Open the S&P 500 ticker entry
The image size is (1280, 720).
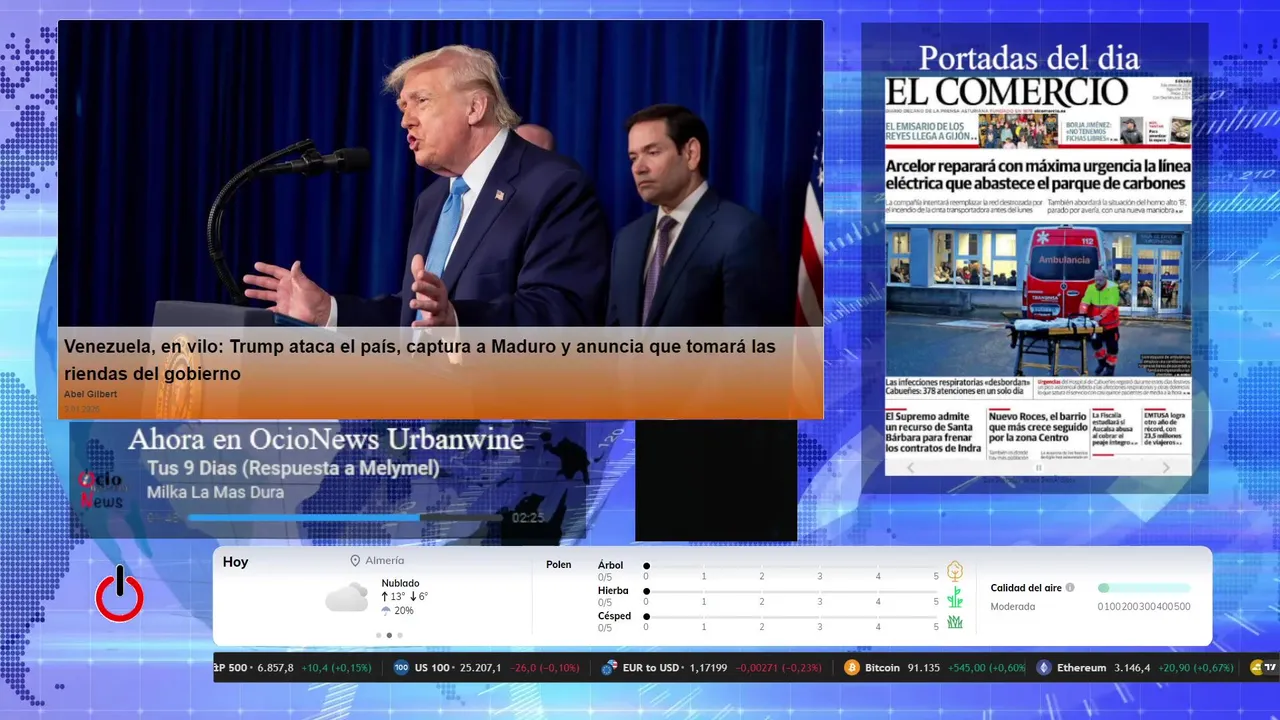pos(293,667)
